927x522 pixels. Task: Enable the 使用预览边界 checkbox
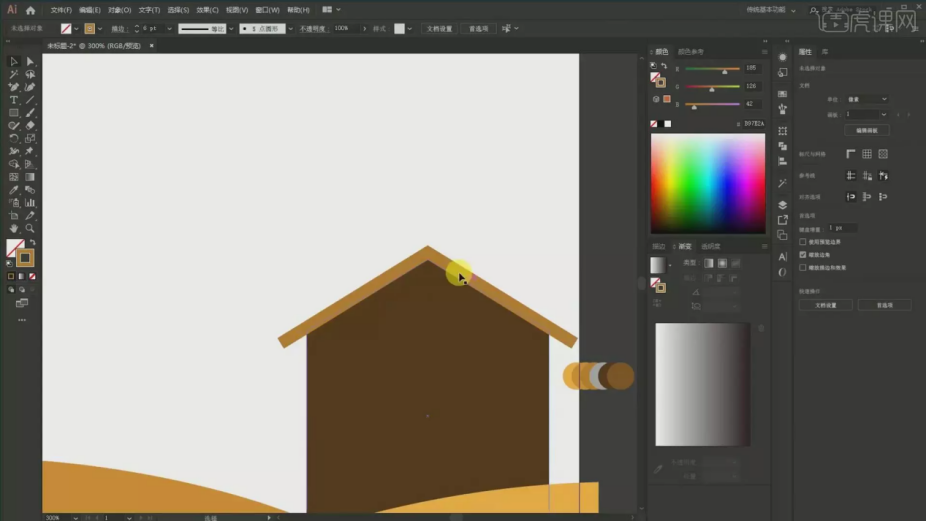[803, 241]
